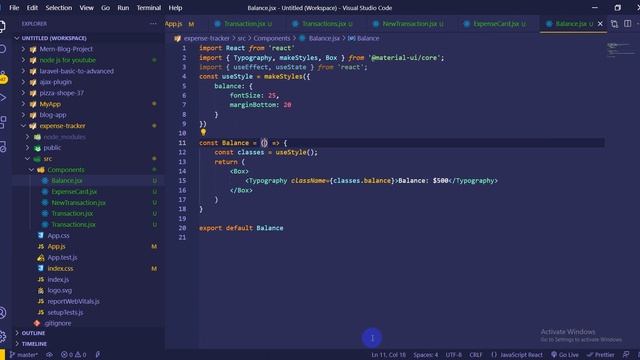Close the Balance.jsx tab
Image resolution: width=640 pixels, height=360 pixels.
[600, 24]
